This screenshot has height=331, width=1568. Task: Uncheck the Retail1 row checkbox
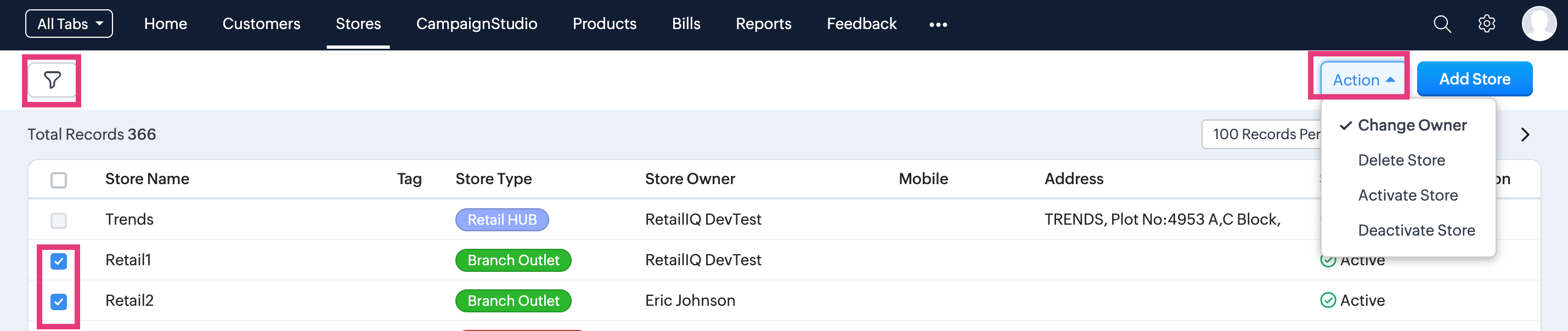(x=59, y=261)
